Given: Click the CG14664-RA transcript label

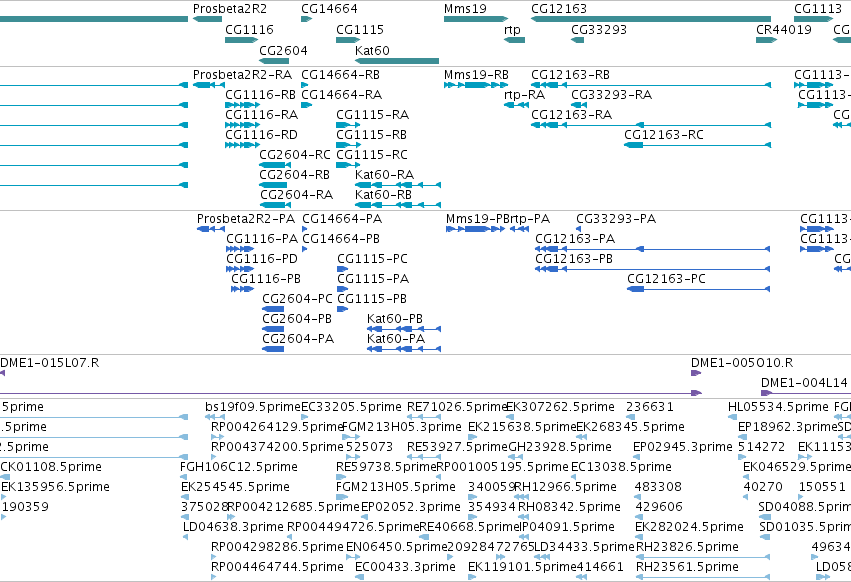Looking at the screenshot, I should 341,94.
